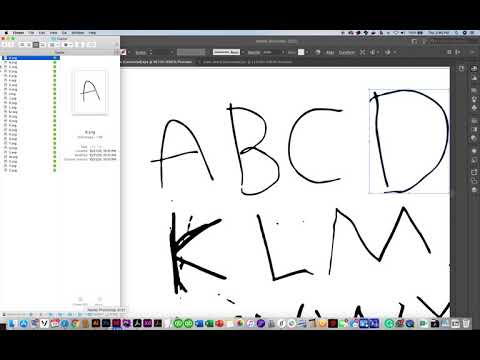Open the Window menu

(x=78, y=33)
